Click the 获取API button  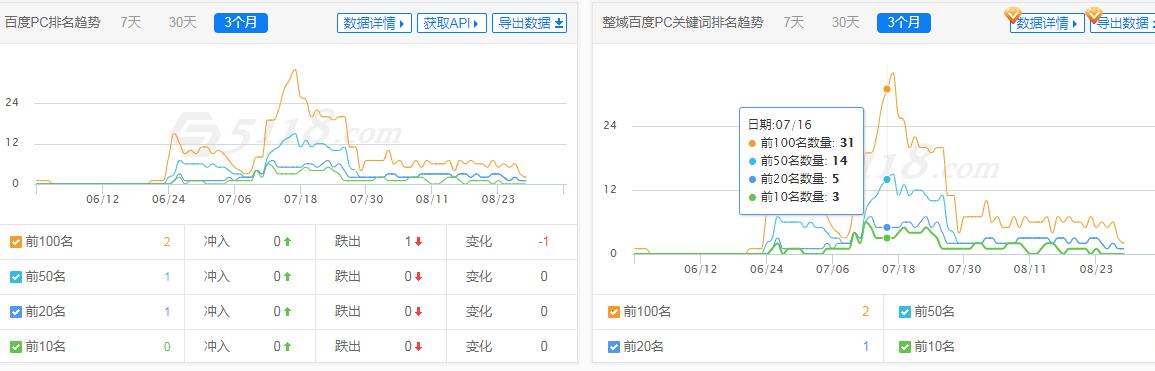coord(452,23)
